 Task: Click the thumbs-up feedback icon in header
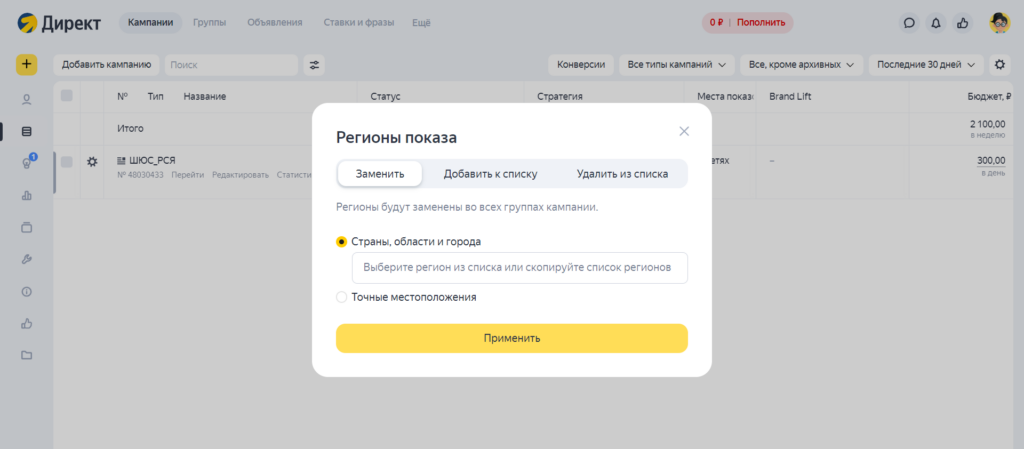point(963,22)
